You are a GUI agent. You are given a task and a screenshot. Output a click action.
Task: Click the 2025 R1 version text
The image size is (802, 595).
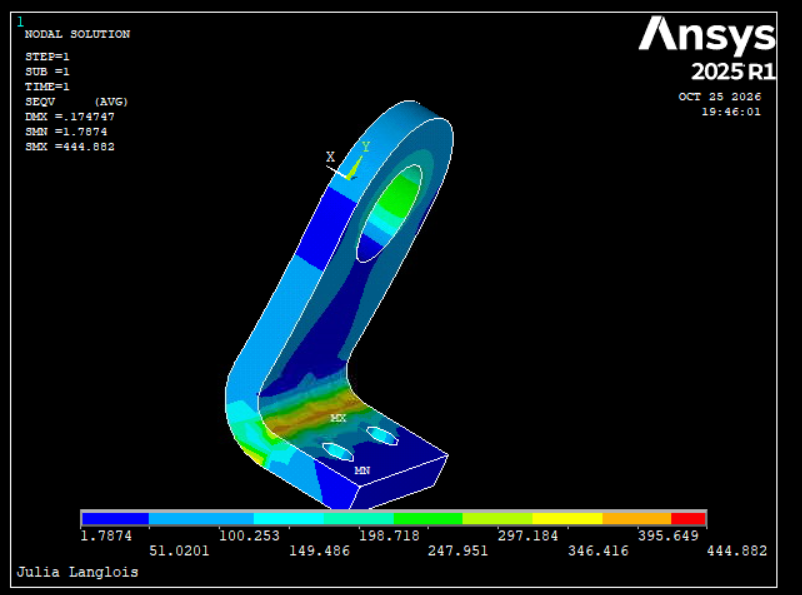tap(733, 72)
